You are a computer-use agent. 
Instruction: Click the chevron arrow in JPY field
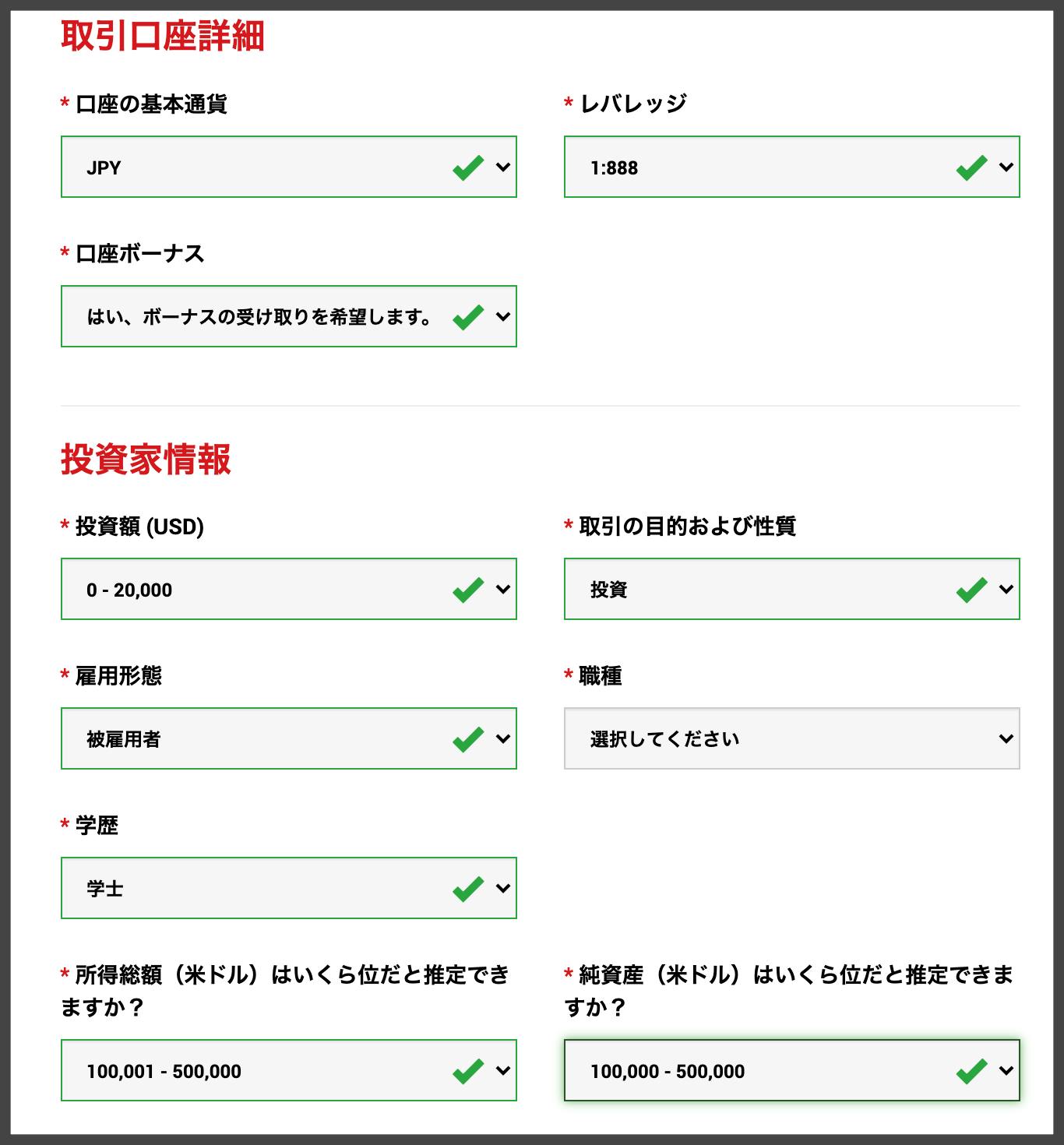(503, 167)
